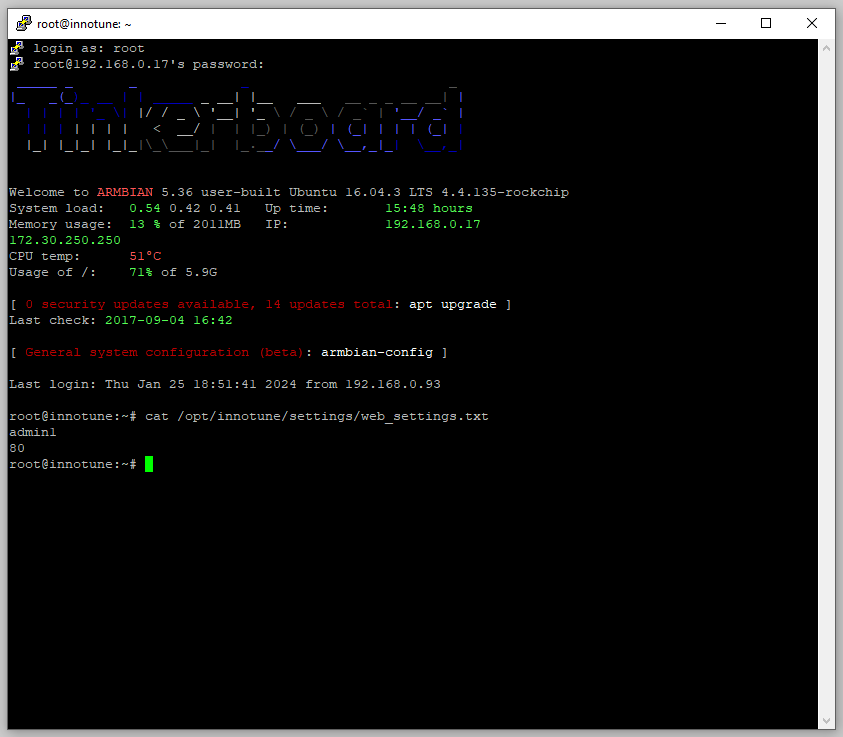
Task: Click the output line '80'
Action: coord(17,448)
